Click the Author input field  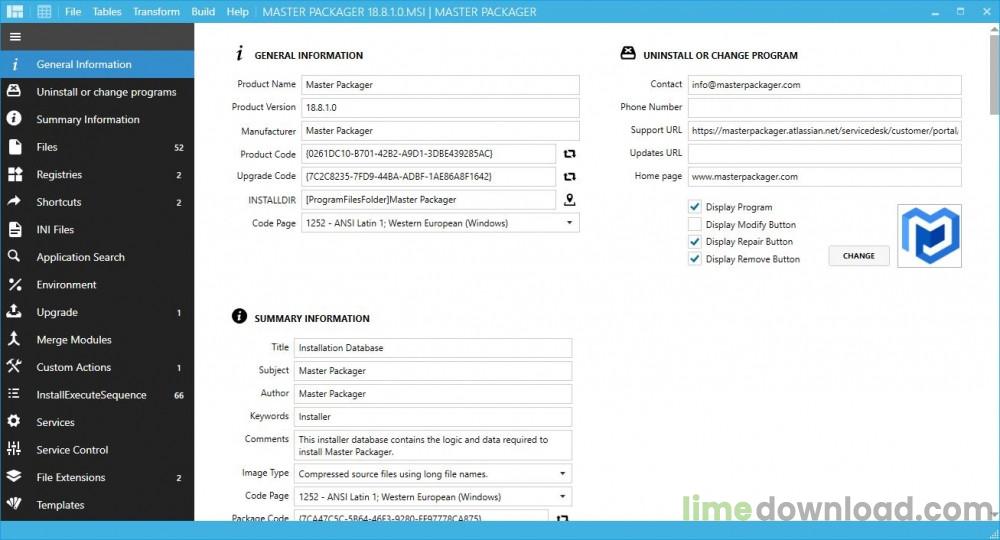[433, 393]
